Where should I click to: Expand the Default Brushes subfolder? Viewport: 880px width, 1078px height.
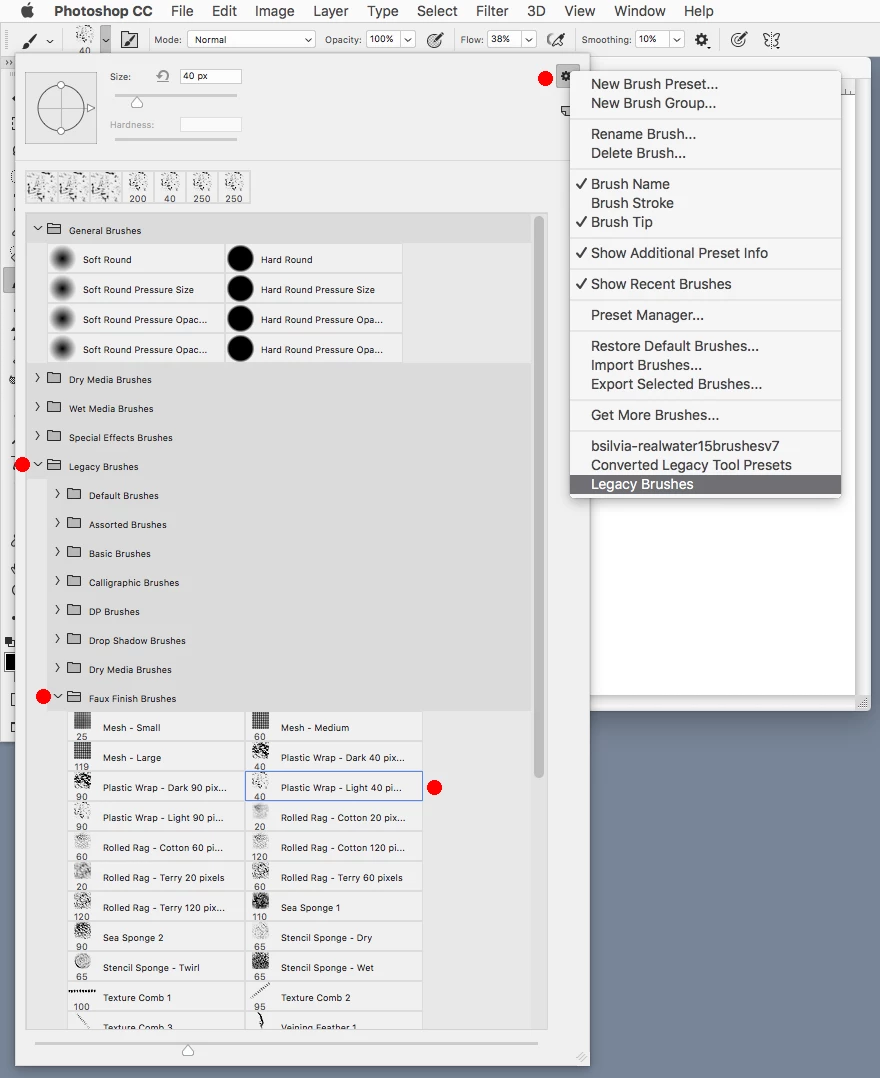[58, 494]
